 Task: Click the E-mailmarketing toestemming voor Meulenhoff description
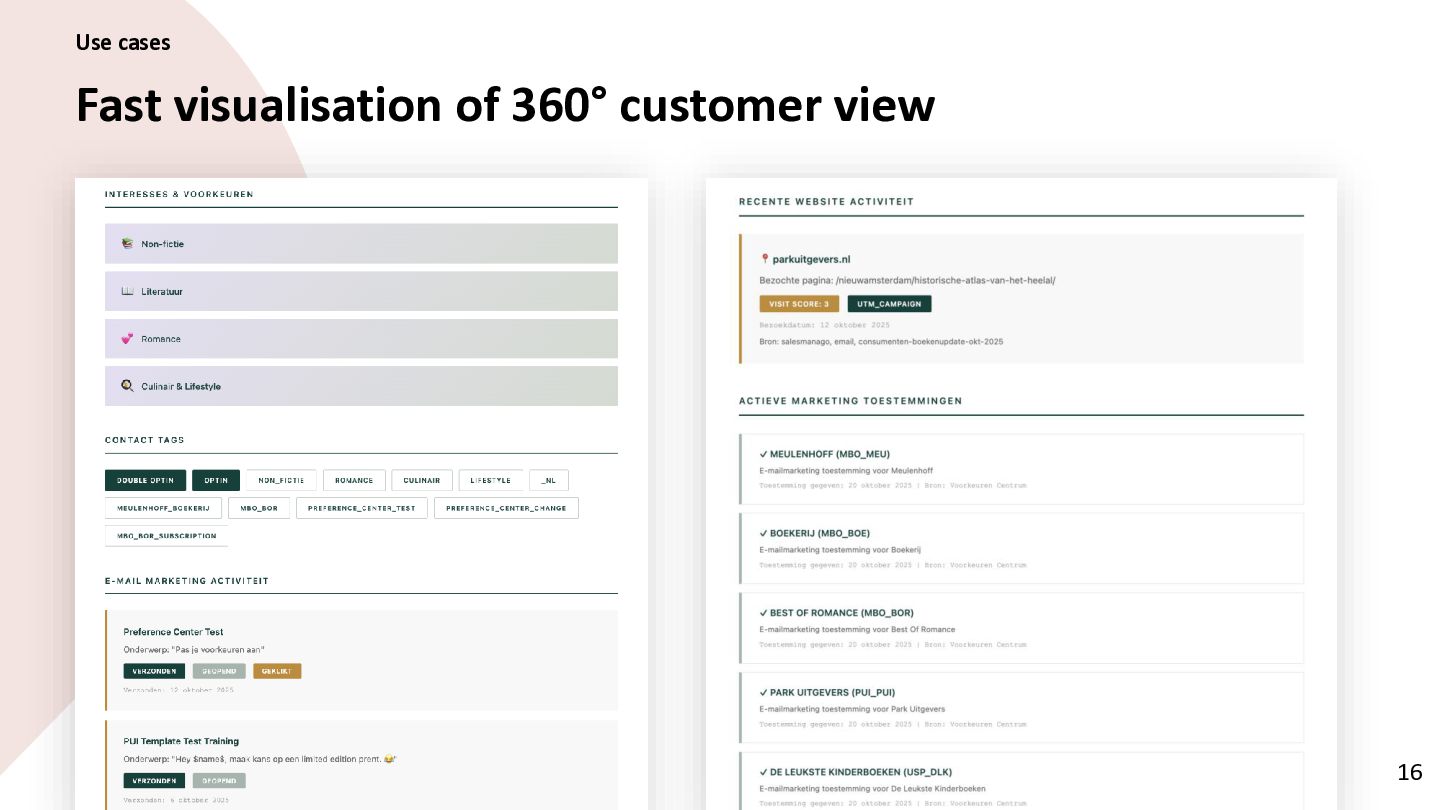(x=846, y=471)
